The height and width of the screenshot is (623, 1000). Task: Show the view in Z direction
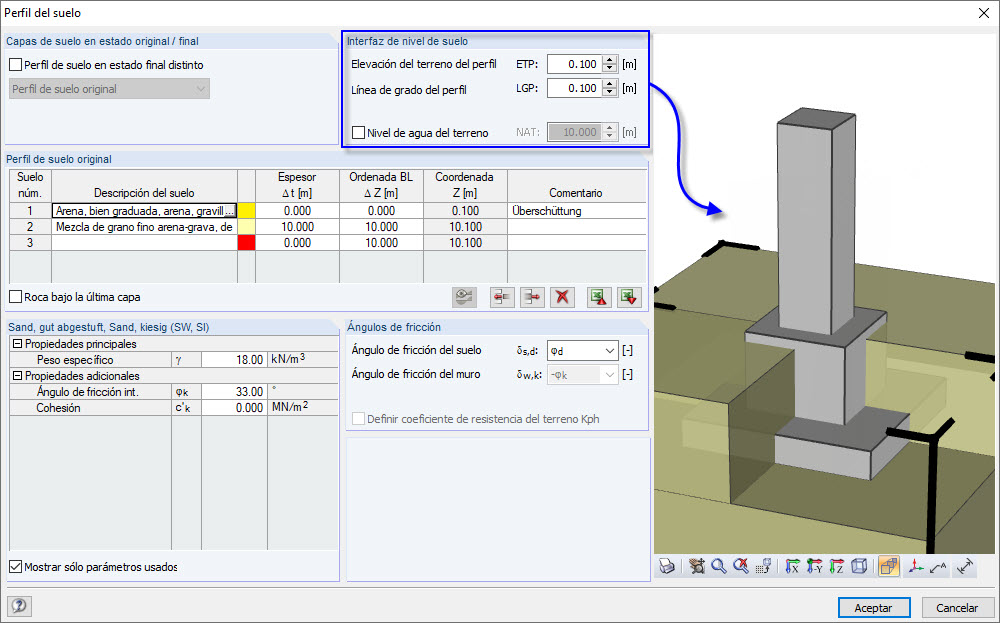(x=837, y=566)
